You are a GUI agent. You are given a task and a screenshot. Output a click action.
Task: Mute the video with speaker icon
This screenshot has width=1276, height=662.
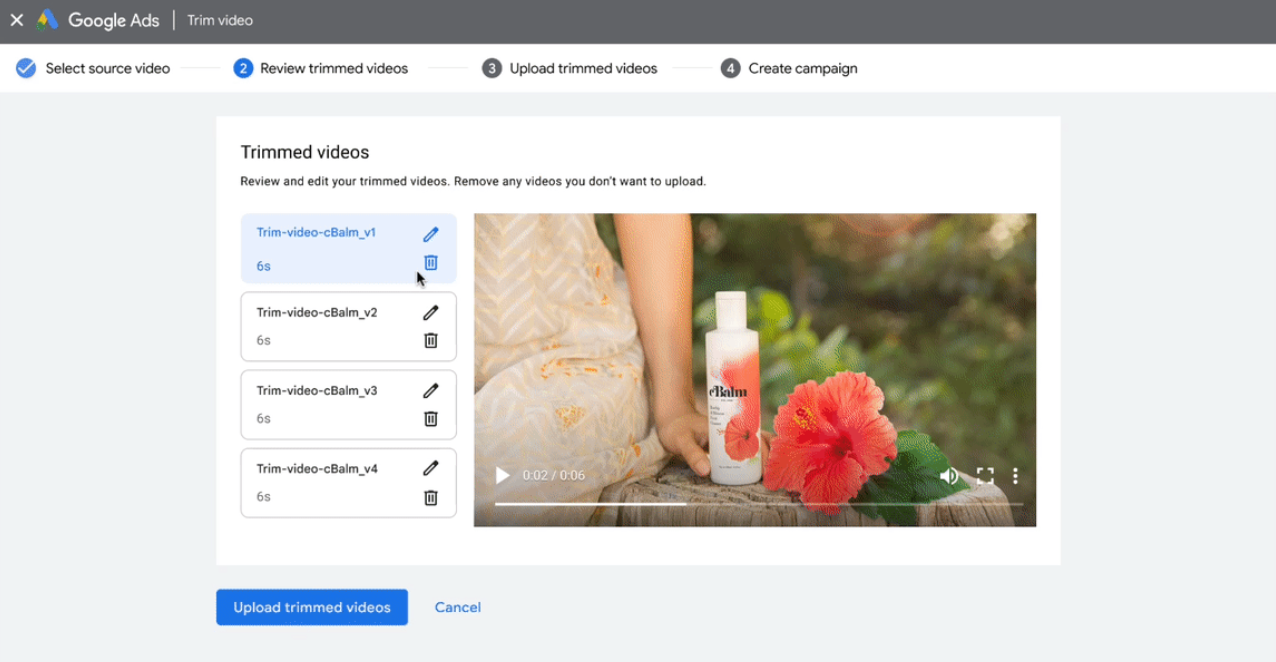click(949, 476)
